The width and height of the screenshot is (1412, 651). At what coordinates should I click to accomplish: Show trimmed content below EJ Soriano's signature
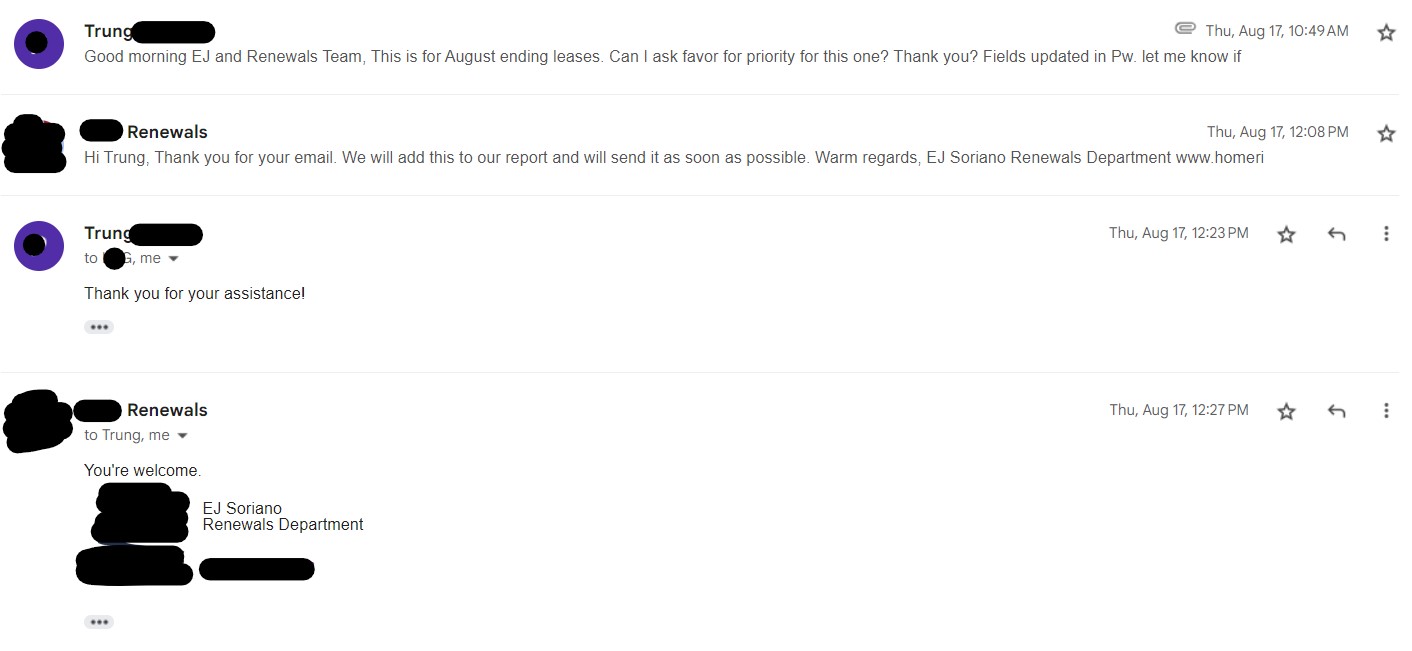(99, 622)
